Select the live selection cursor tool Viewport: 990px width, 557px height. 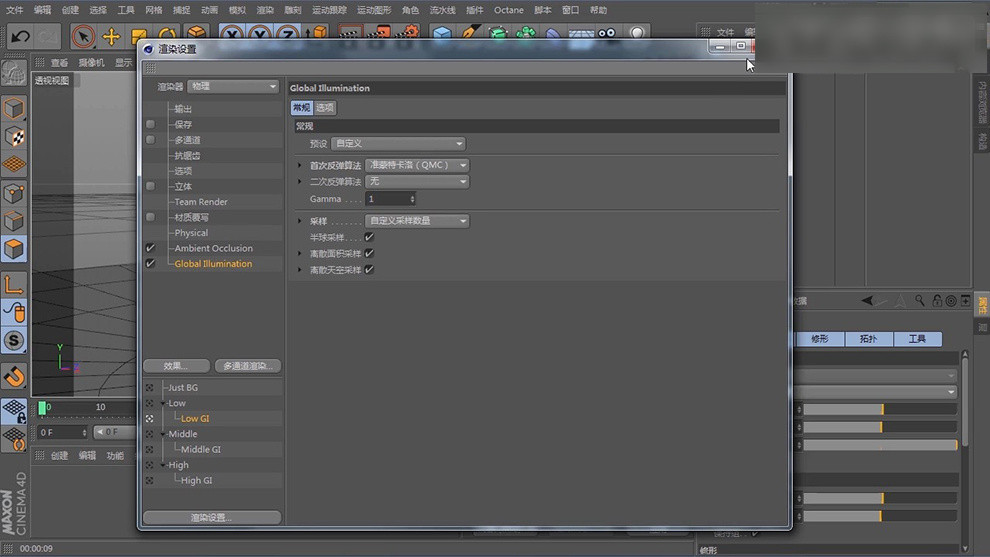[x=84, y=37]
